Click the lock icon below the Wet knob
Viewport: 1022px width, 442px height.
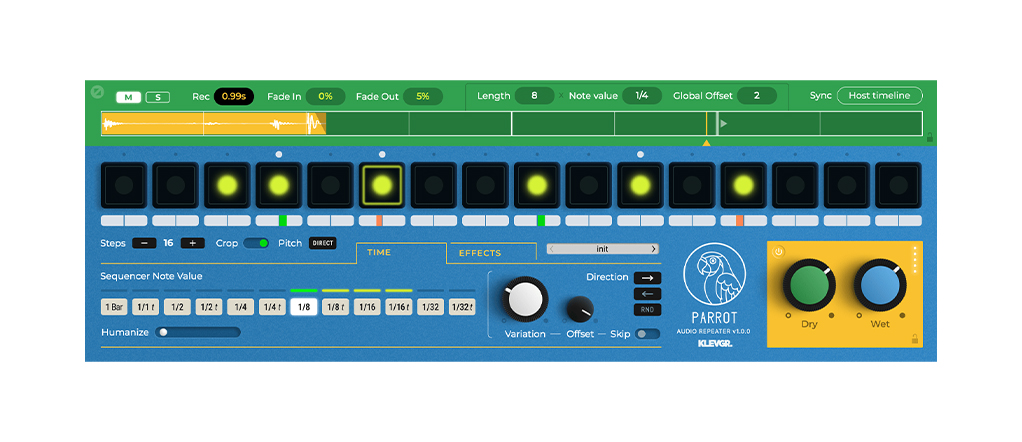tap(915, 339)
